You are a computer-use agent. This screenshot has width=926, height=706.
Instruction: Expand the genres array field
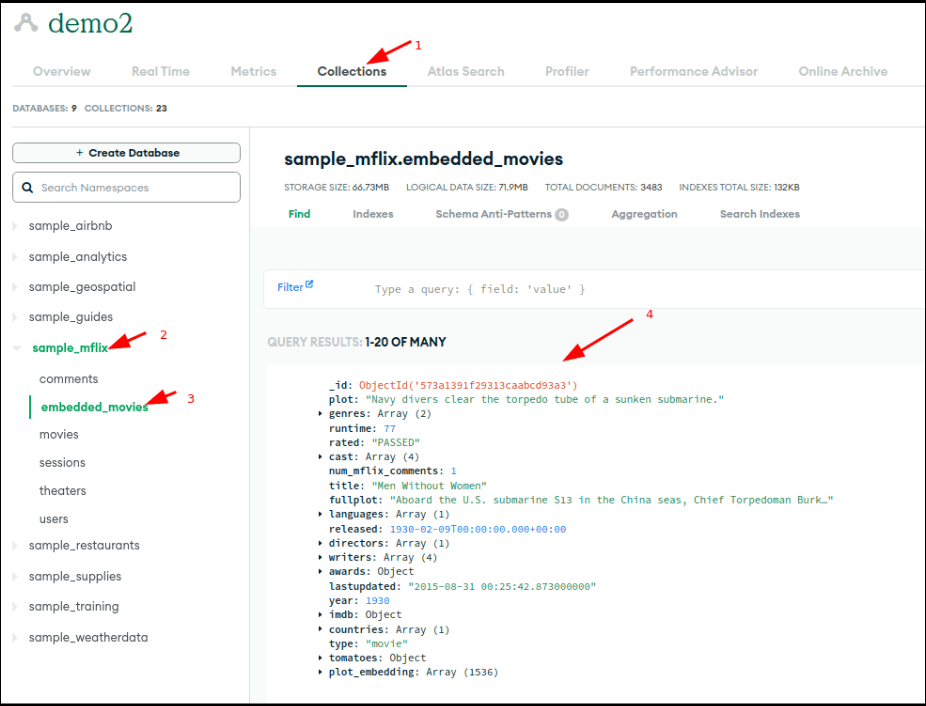coord(320,414)
